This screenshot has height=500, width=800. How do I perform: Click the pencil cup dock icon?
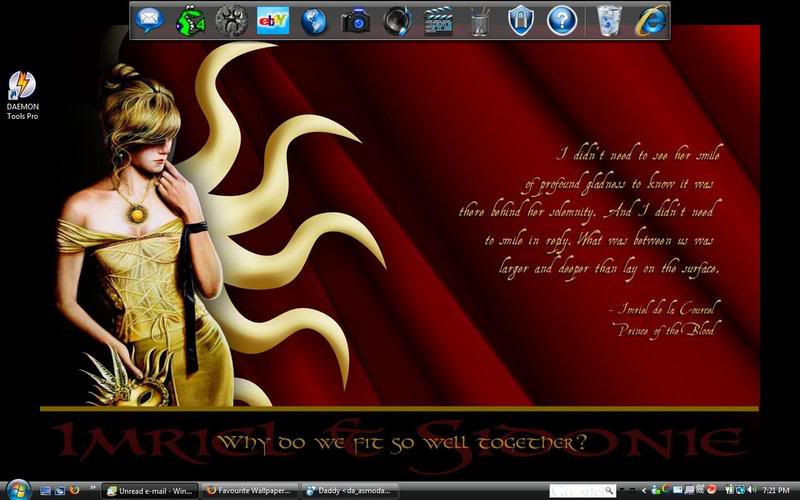click(x=480, y=22)
